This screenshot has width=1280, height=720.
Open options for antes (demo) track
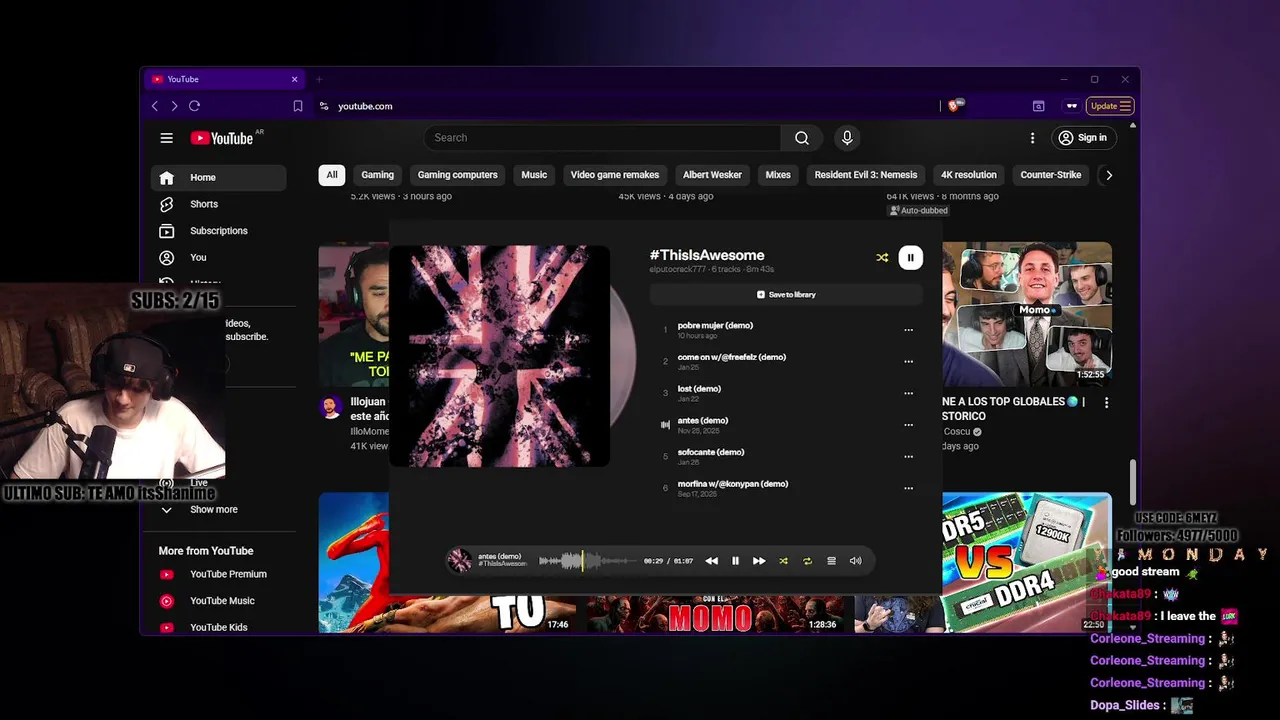click(908, 425)
